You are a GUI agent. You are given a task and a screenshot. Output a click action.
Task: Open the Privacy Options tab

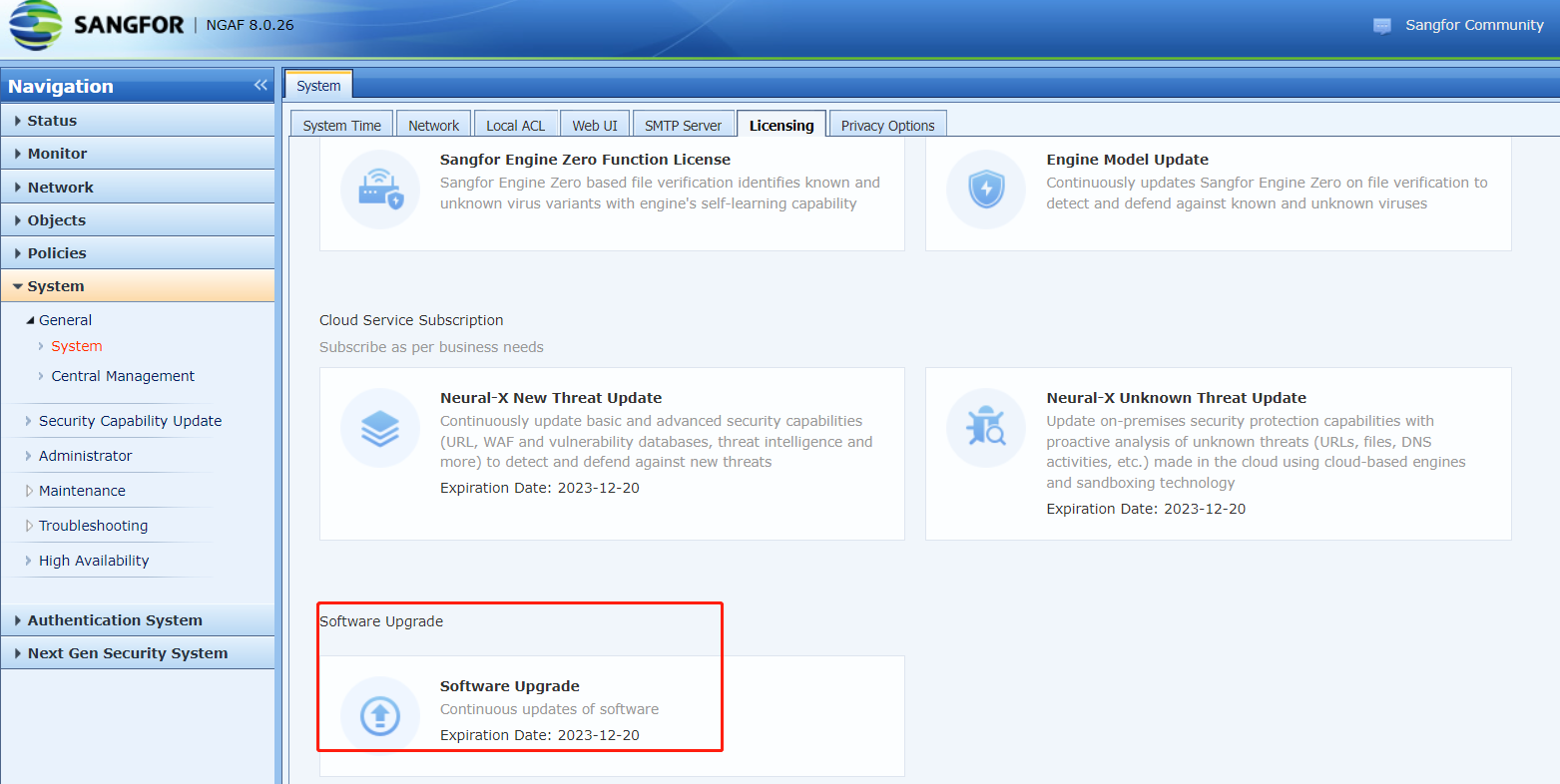click(887, 126)
